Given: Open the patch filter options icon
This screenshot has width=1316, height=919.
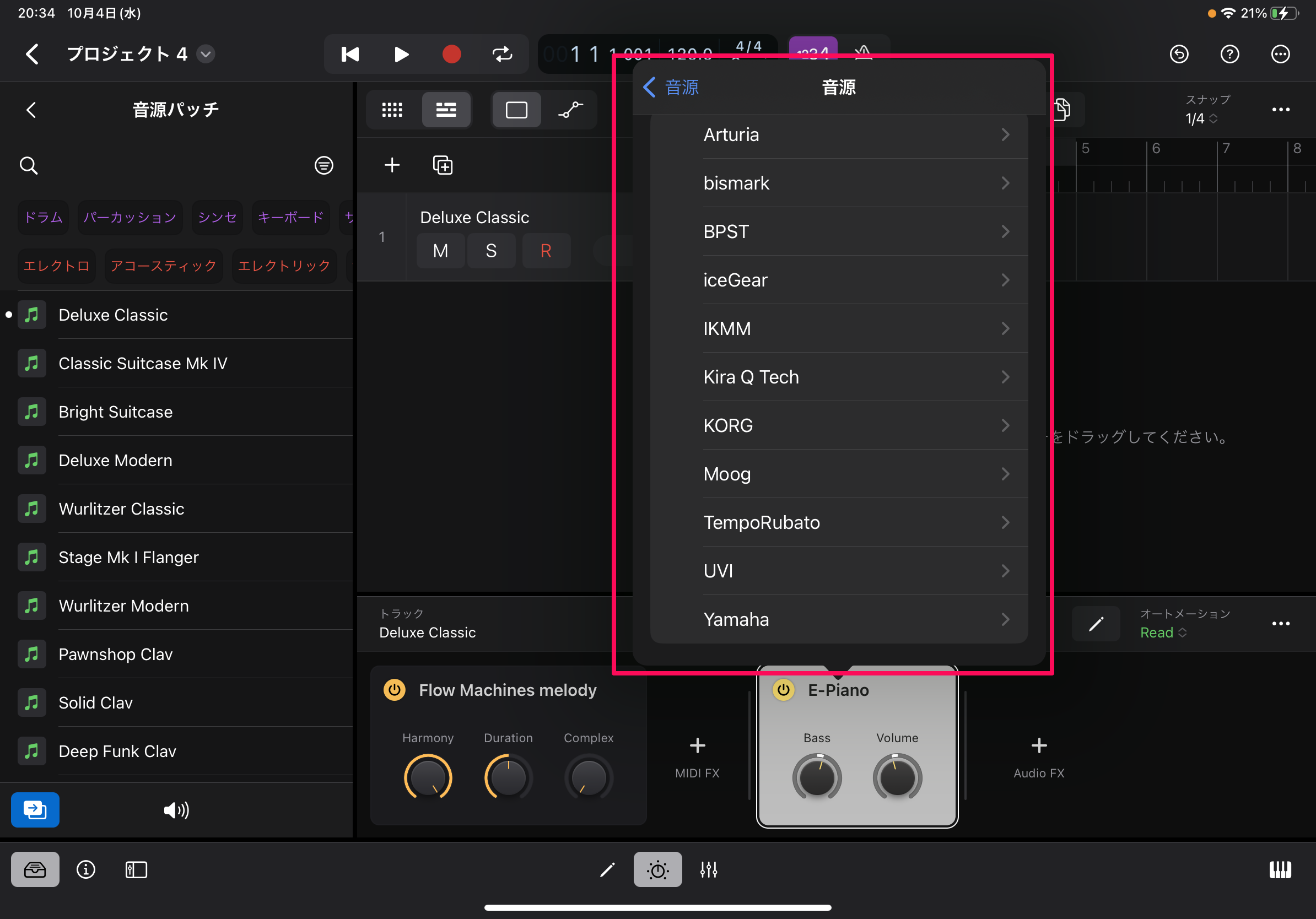Looking at the screenshot, I should tap(324, 166).
